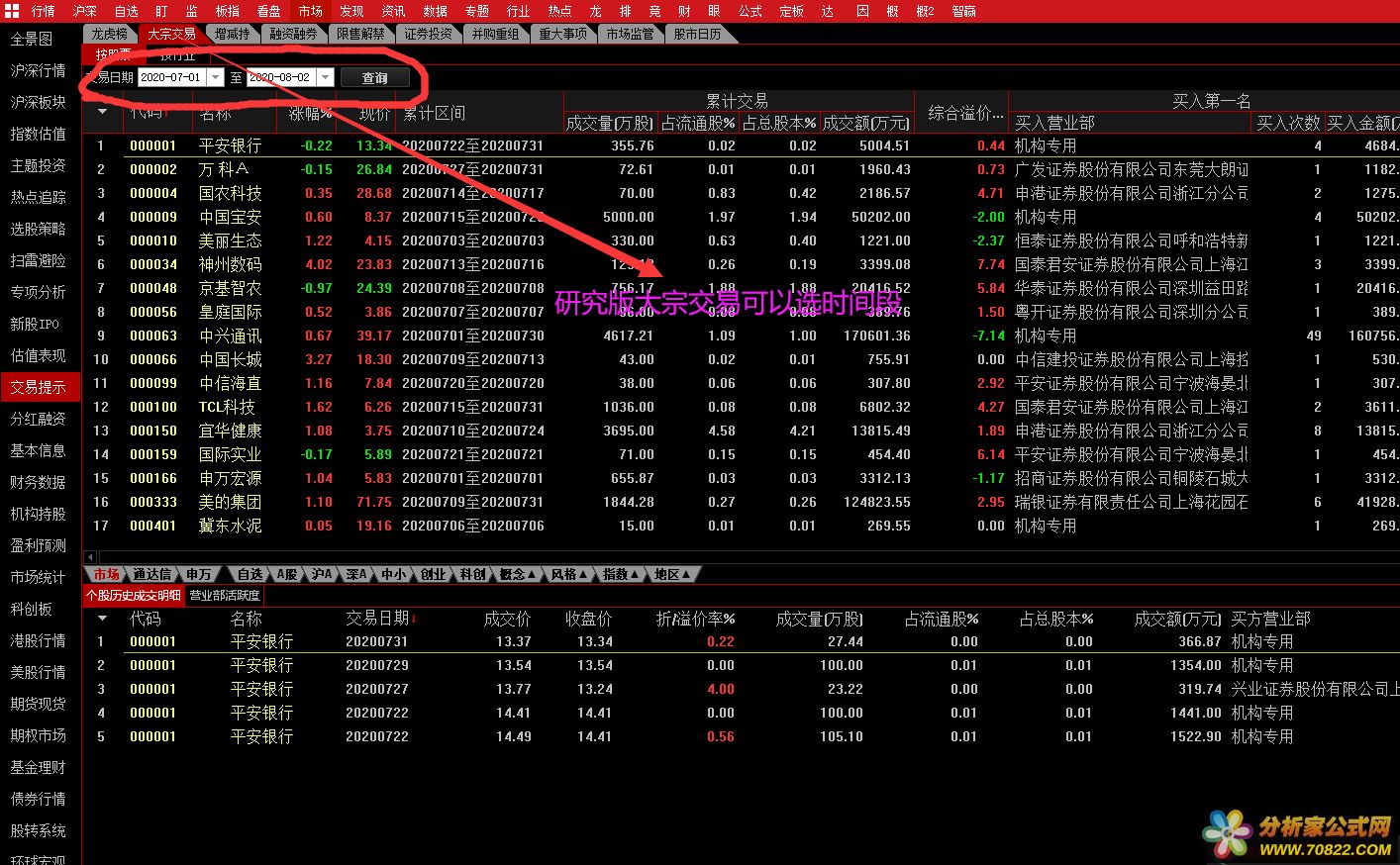Switch to the 市场监管 tab
The width and height of the screenshot is (1400, 865).
(x=630, y=34)
